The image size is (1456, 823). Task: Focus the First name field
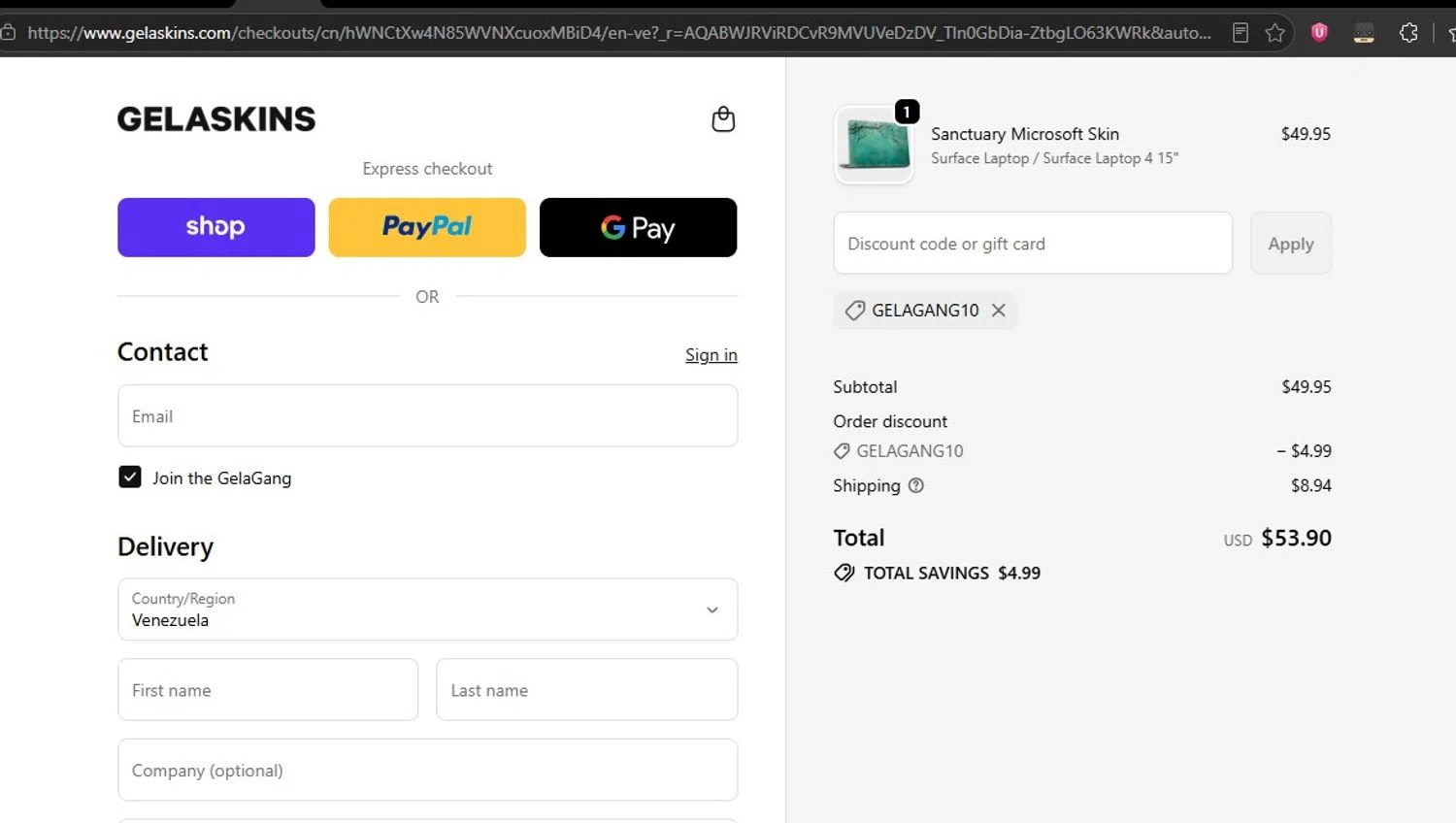[268, 690]
